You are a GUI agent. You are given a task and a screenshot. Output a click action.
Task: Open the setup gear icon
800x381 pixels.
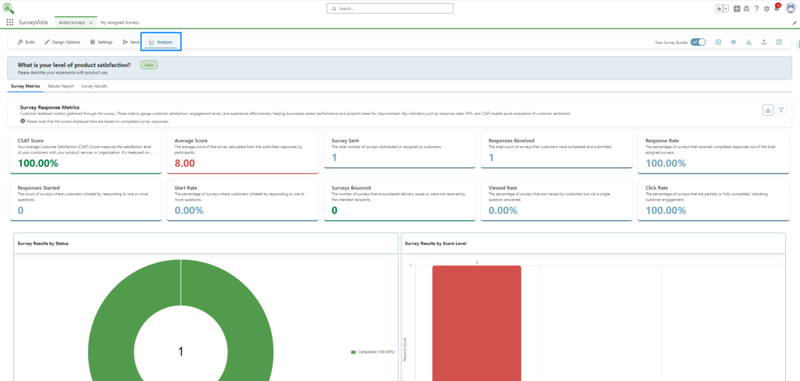(x=766, y=9)
